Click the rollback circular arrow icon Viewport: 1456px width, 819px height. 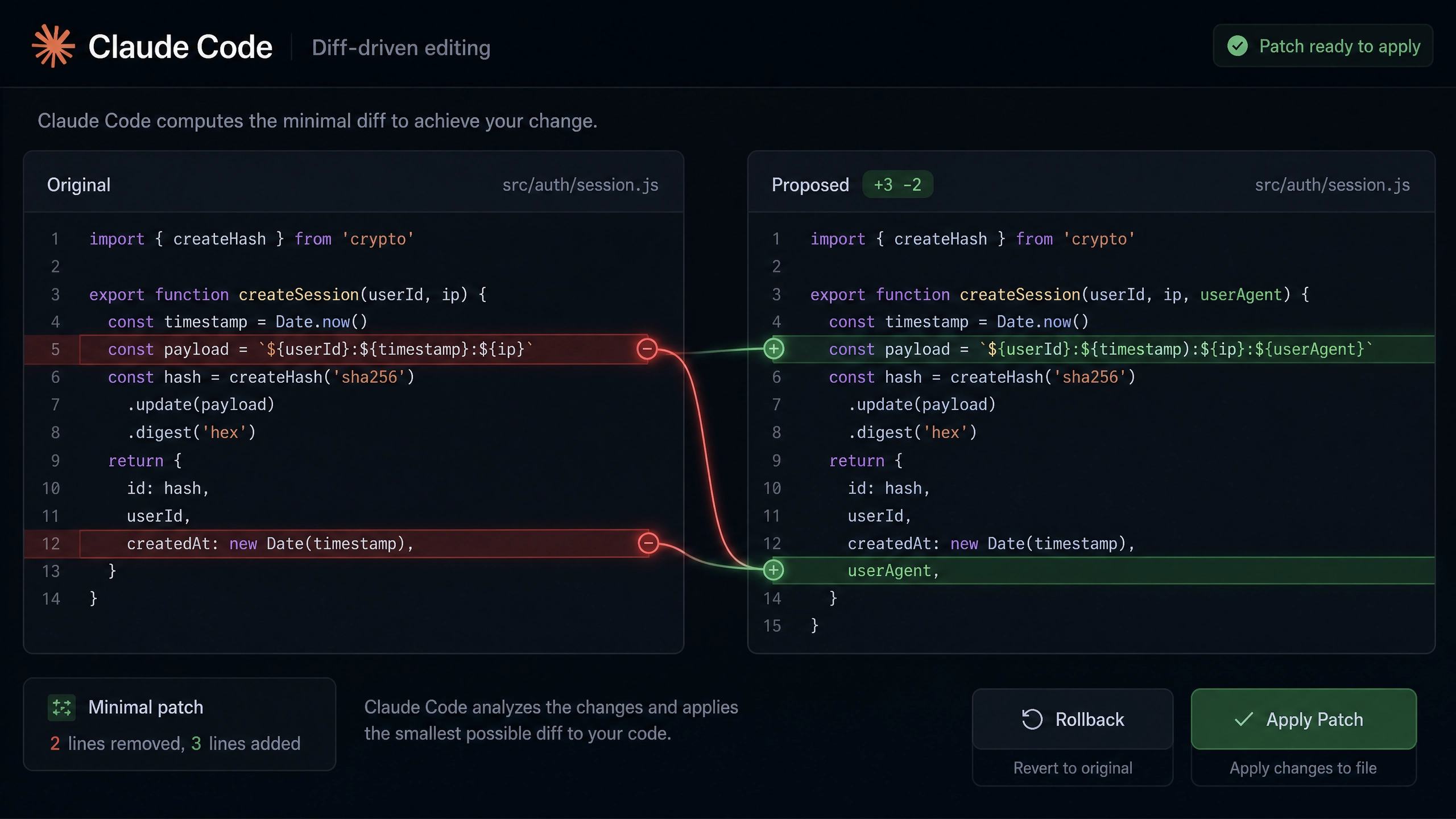[1032, 719]
